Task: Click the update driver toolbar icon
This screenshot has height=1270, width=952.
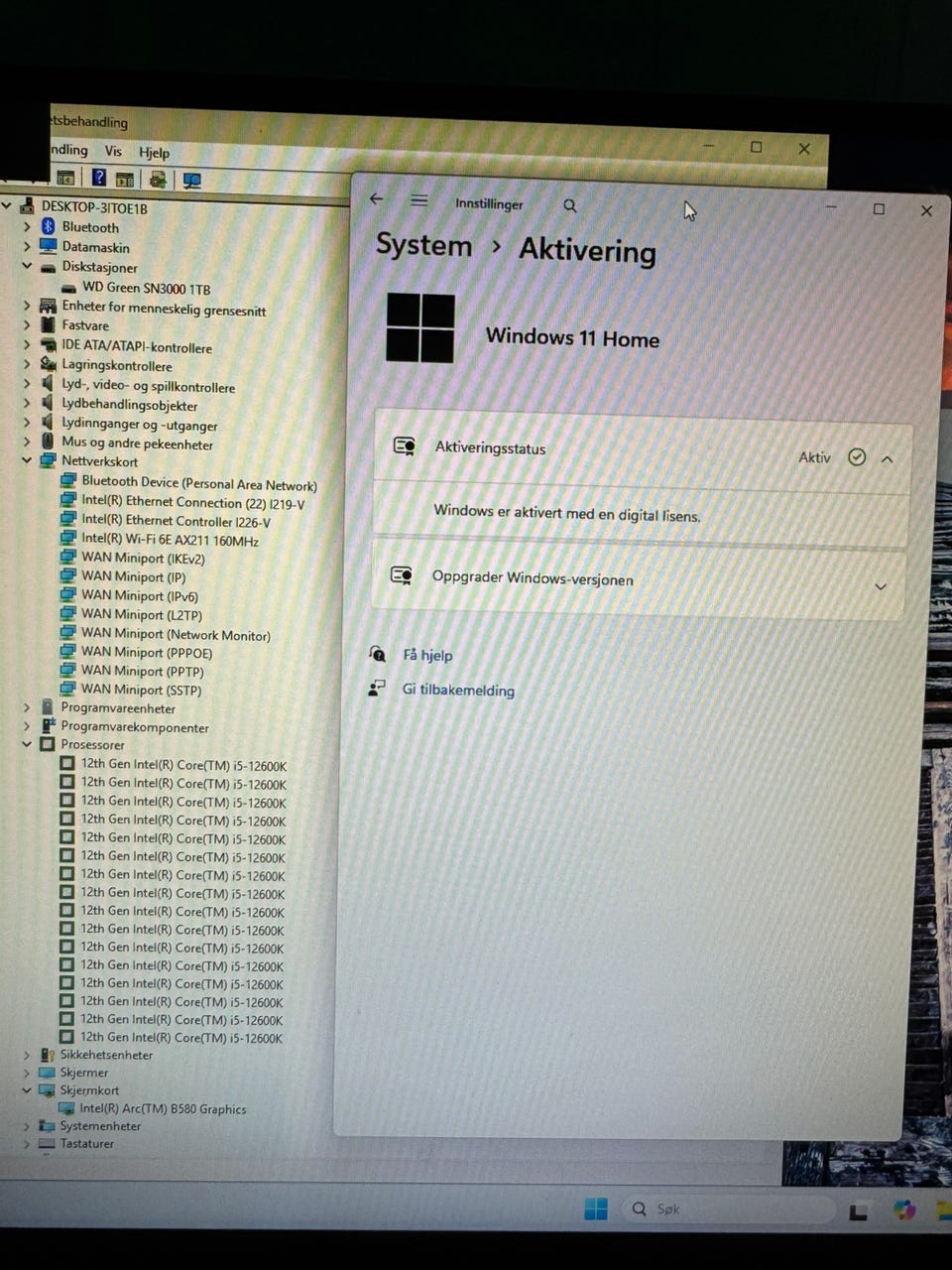Action: coord(158,180)
